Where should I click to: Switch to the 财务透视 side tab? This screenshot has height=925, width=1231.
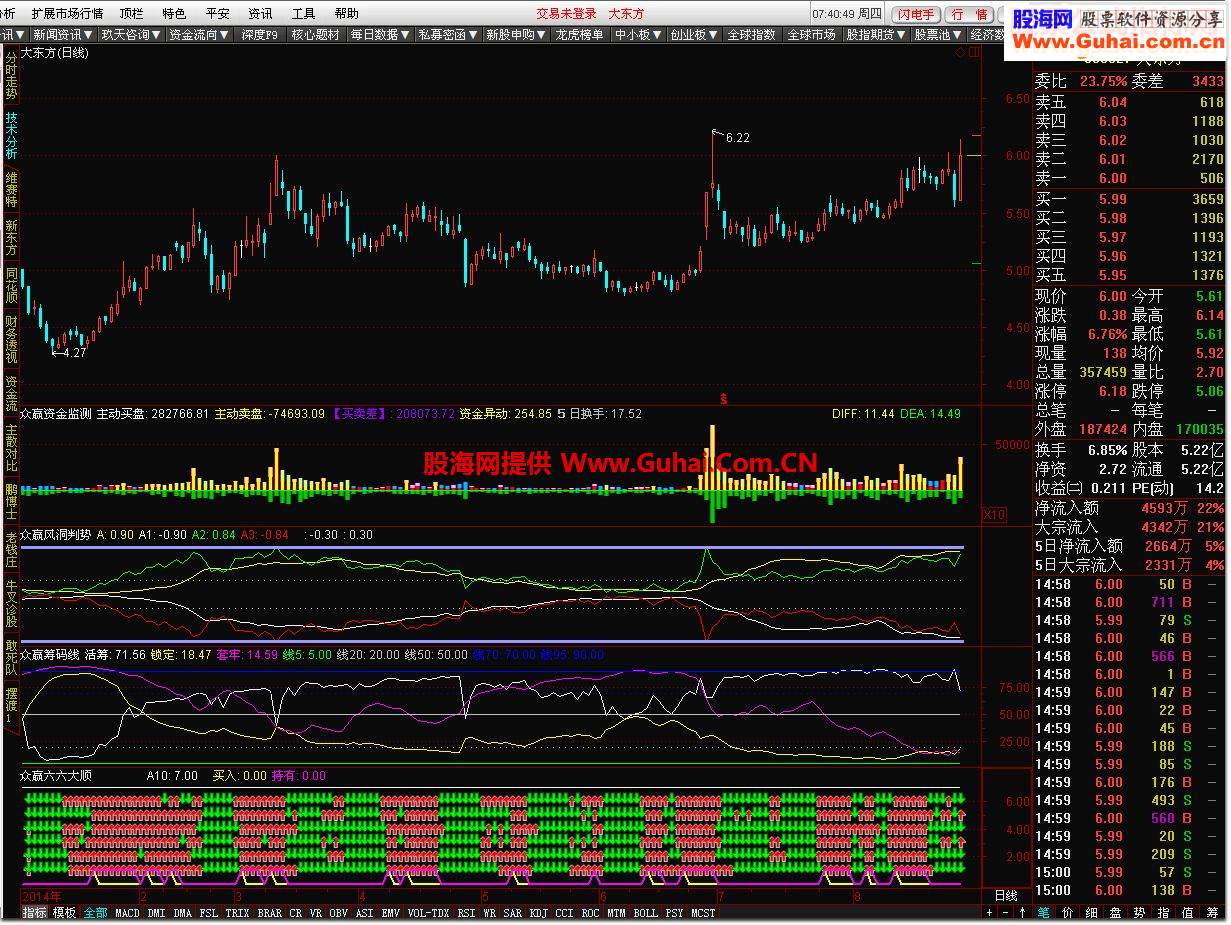coord(11,340)
